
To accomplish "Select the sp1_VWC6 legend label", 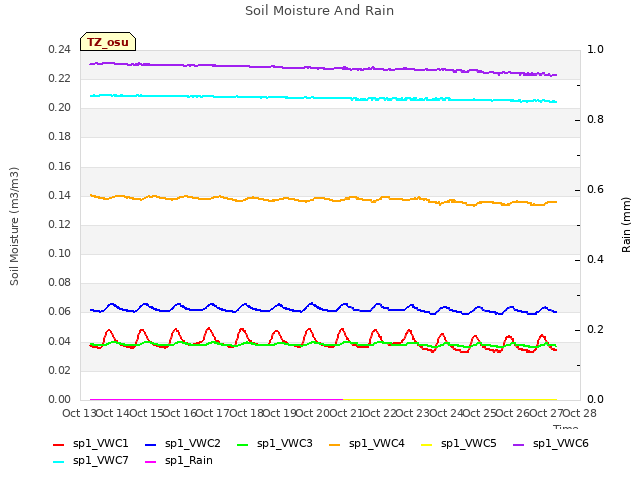I will [560, 444].
